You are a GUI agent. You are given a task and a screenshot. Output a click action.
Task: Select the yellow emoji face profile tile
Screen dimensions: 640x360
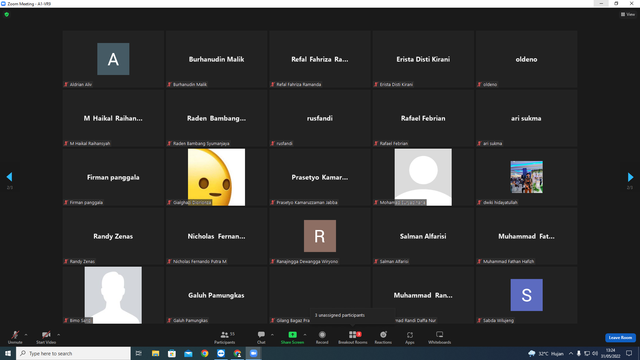pos(216,177)
